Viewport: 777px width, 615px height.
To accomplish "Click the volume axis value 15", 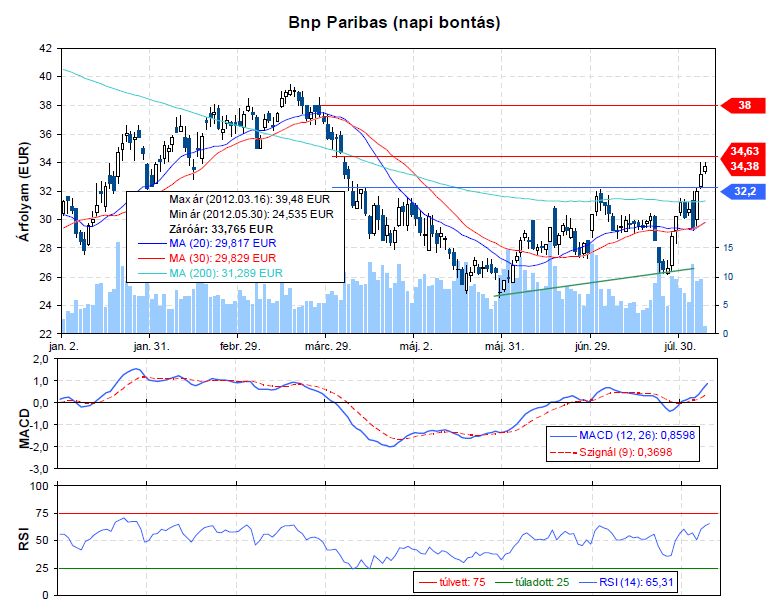I will pos(728,247).
